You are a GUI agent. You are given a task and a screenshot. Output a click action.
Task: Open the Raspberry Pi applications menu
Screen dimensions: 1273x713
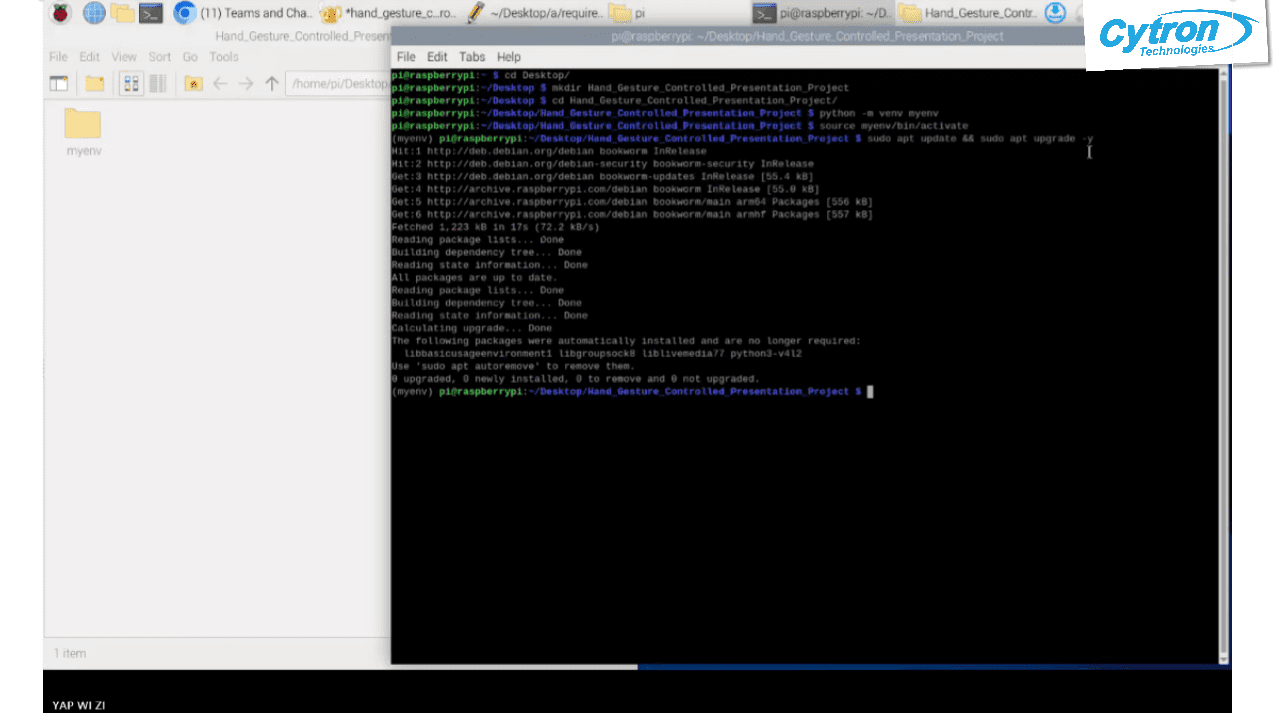point(61,13)
